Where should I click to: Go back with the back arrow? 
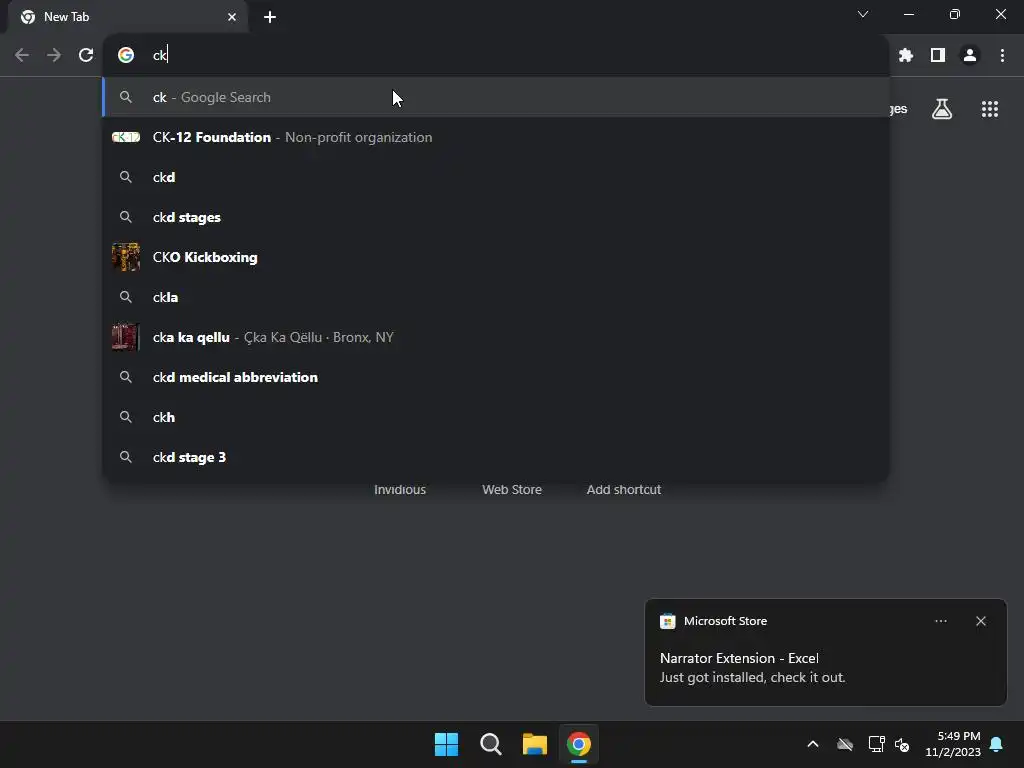point(22,55)
